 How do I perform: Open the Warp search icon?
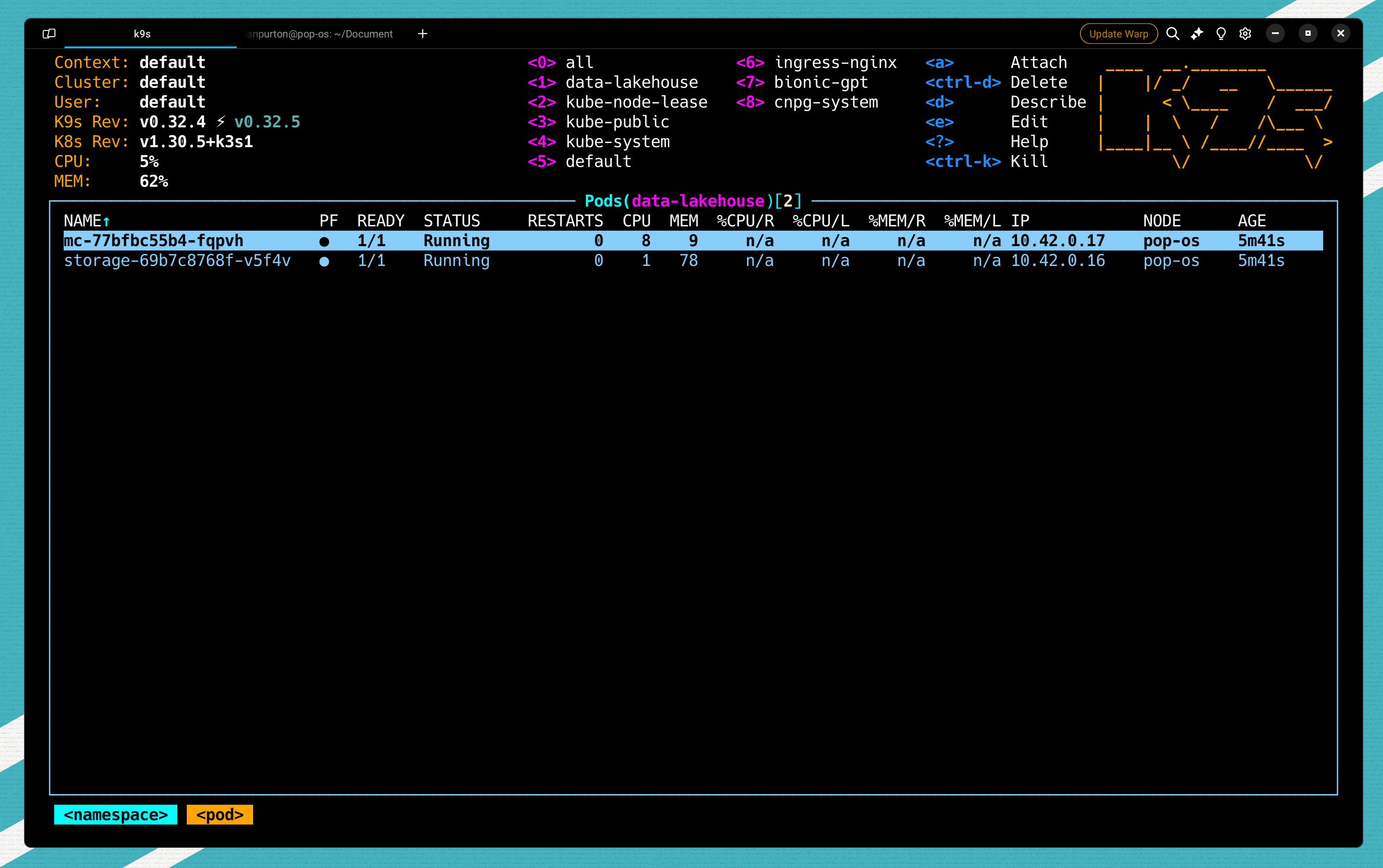[x=1173, y=34]
